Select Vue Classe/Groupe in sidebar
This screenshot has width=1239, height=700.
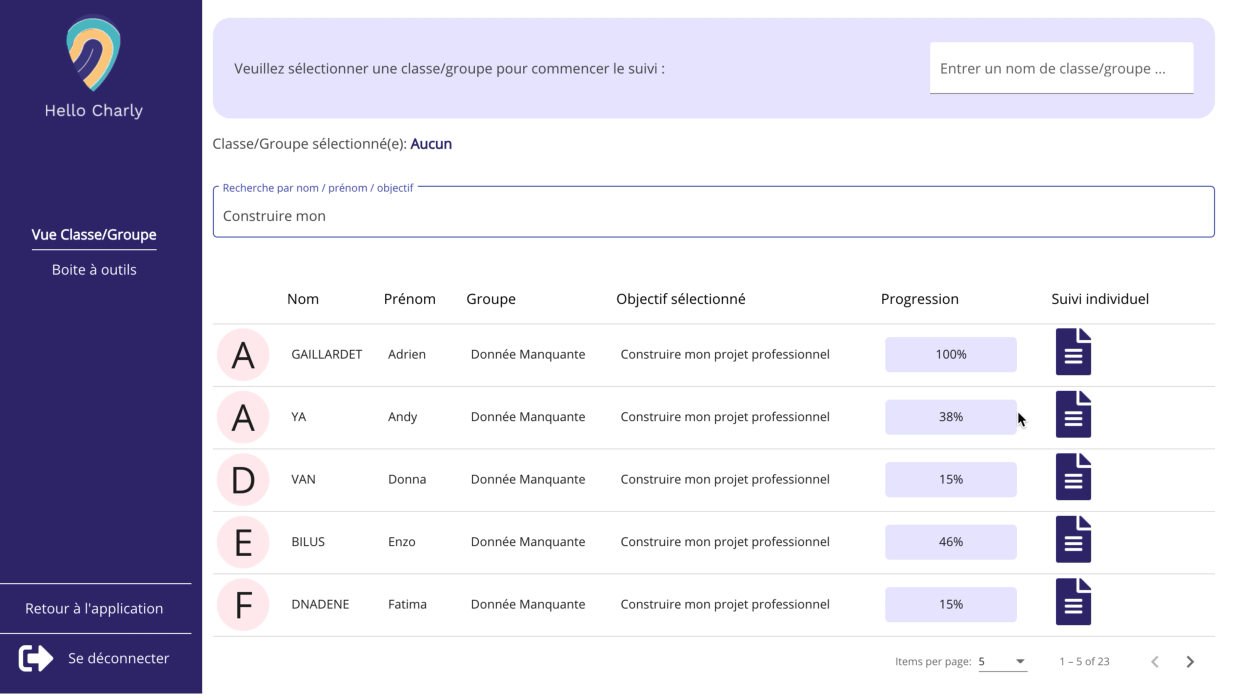[x=94, y=235]
